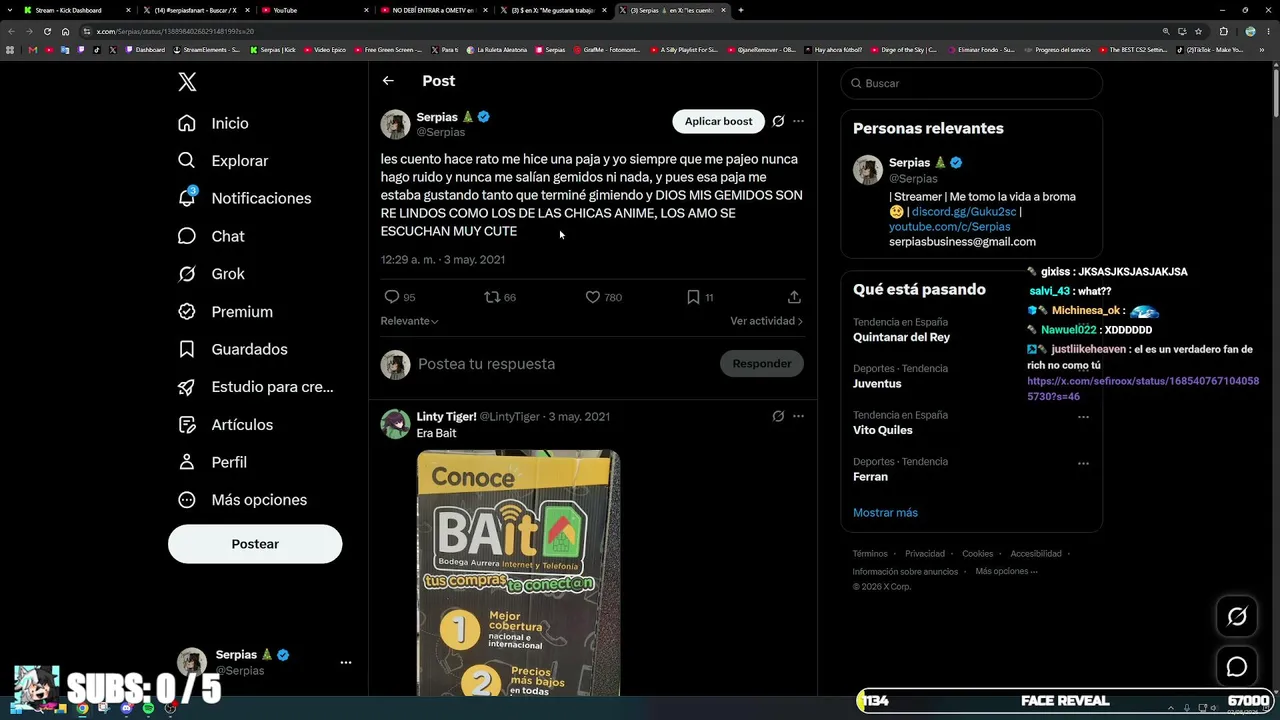This screenshot has height=720, width=1280.
Task: Open the floating messages button
Action: [x=1237, y=667]
